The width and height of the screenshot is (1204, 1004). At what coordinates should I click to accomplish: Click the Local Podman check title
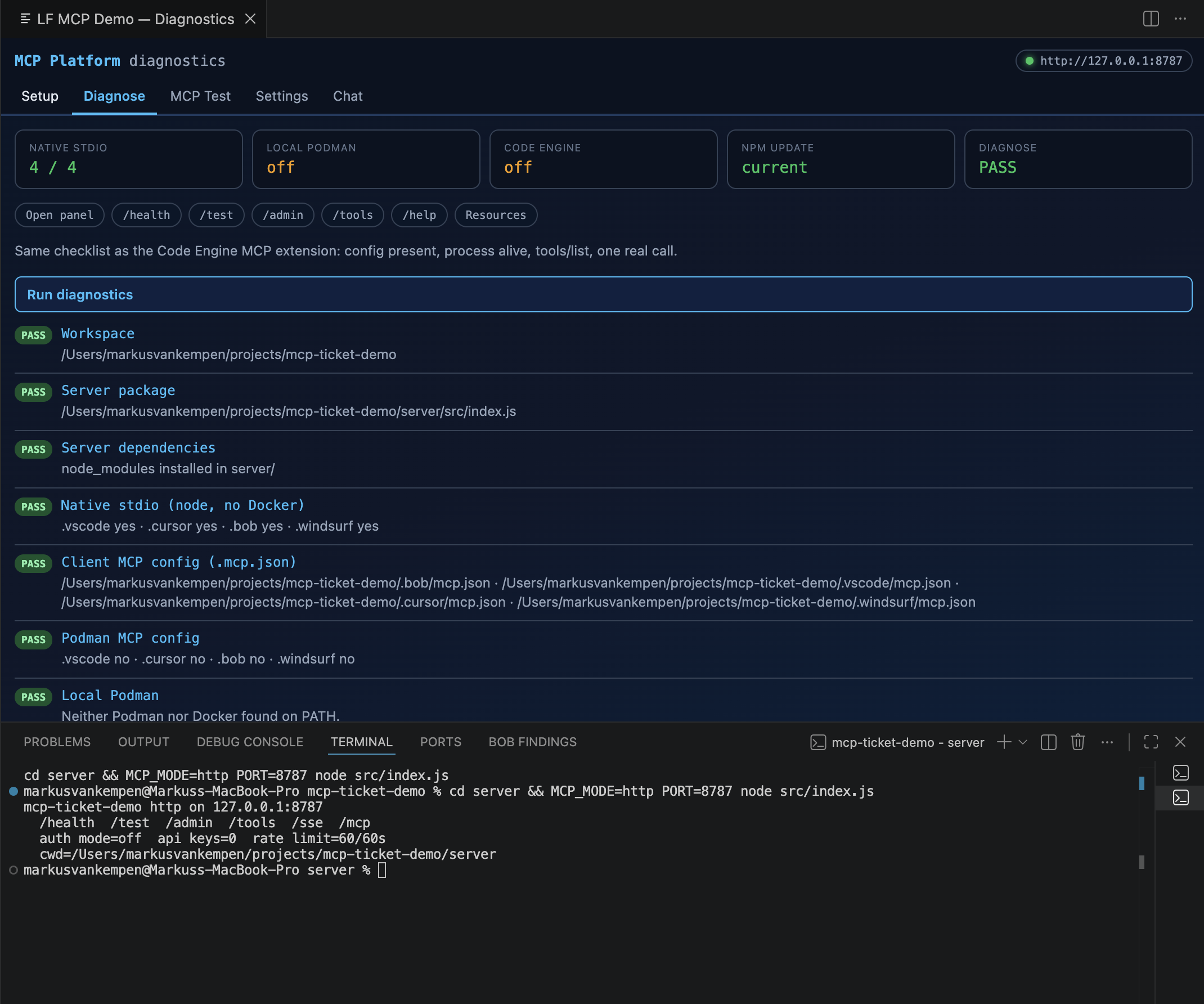coord(110,696)
